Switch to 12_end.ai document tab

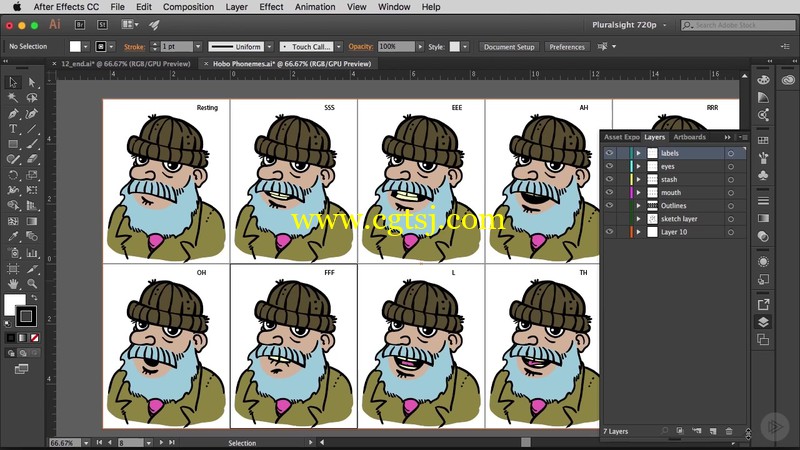pos(126,64)
